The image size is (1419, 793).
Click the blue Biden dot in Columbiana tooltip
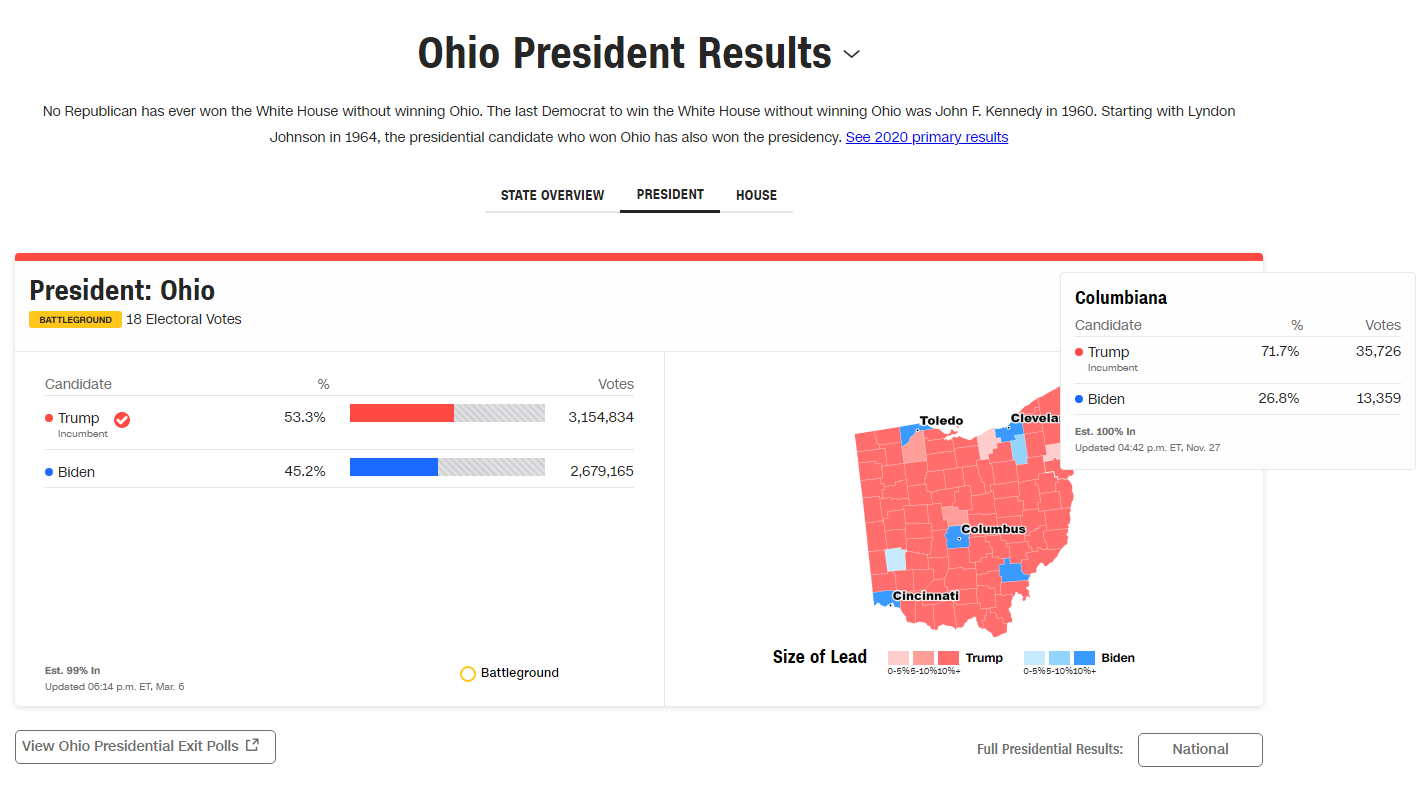point(1079,399)
